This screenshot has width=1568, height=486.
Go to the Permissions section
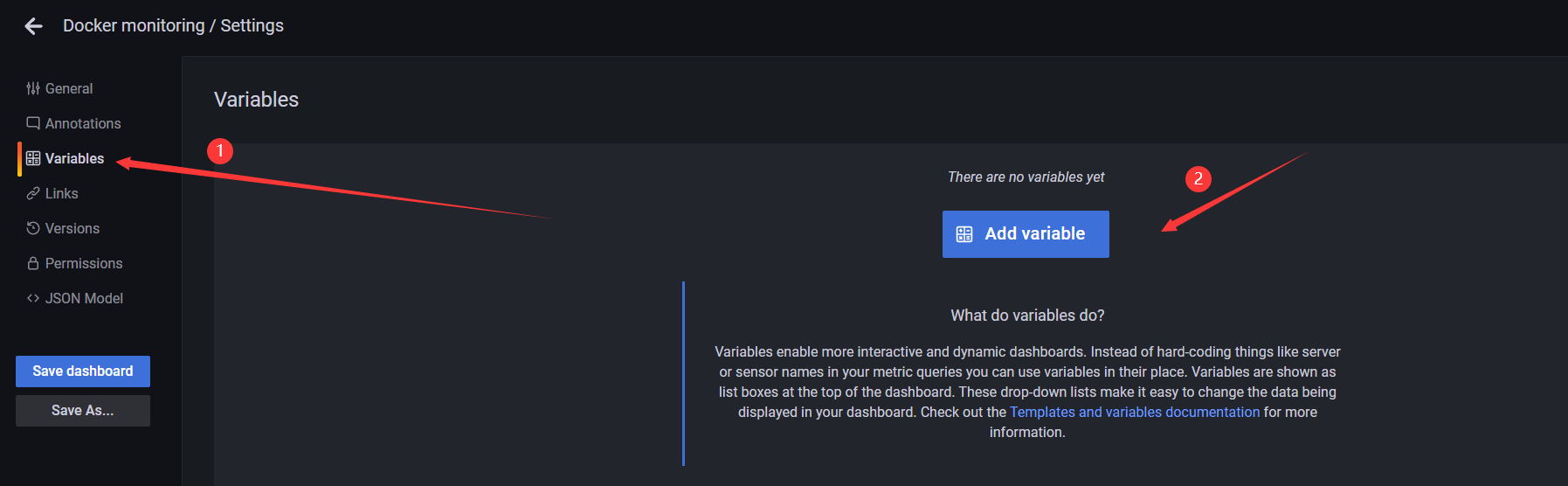click(84, 263)
